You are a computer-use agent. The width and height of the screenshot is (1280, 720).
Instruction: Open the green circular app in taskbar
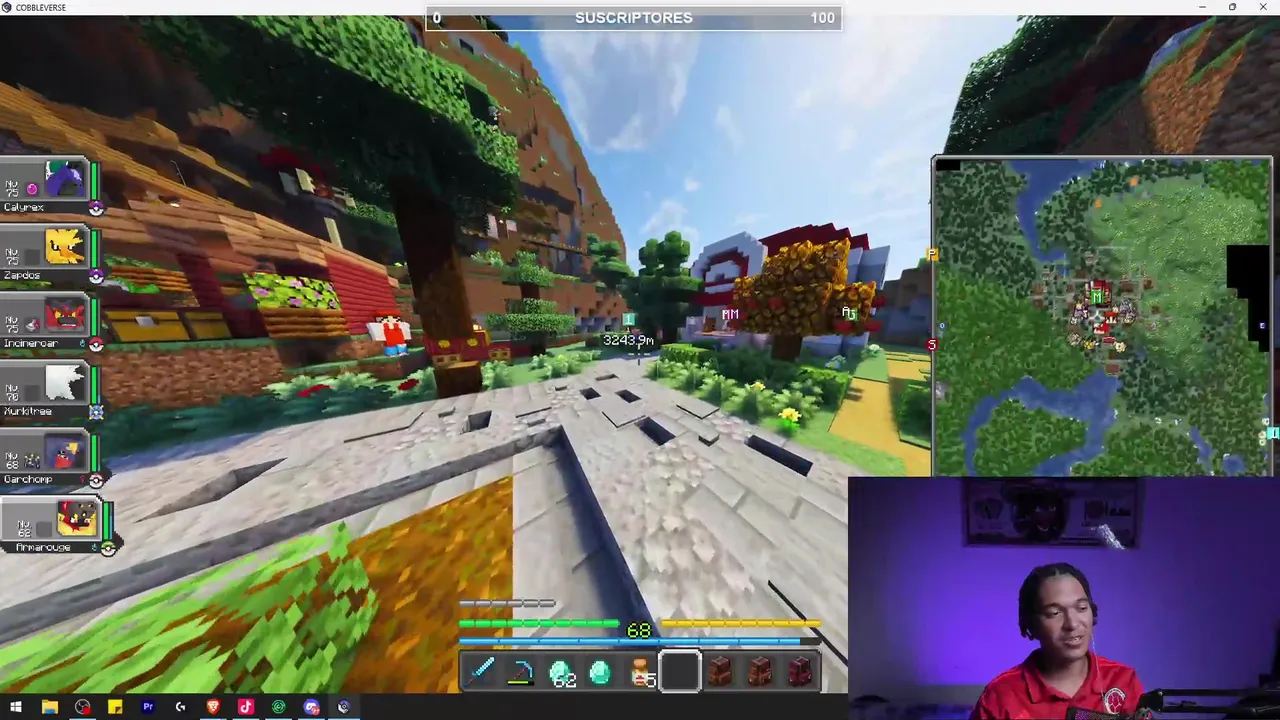(x=279, y=707)
